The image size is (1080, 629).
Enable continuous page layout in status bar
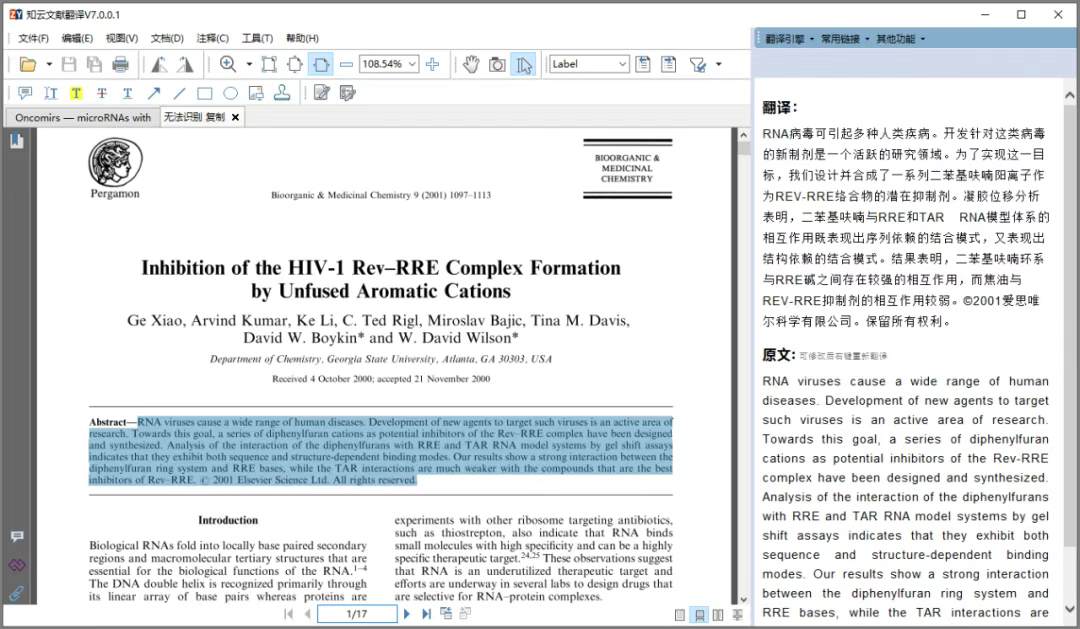pos(699,614)
